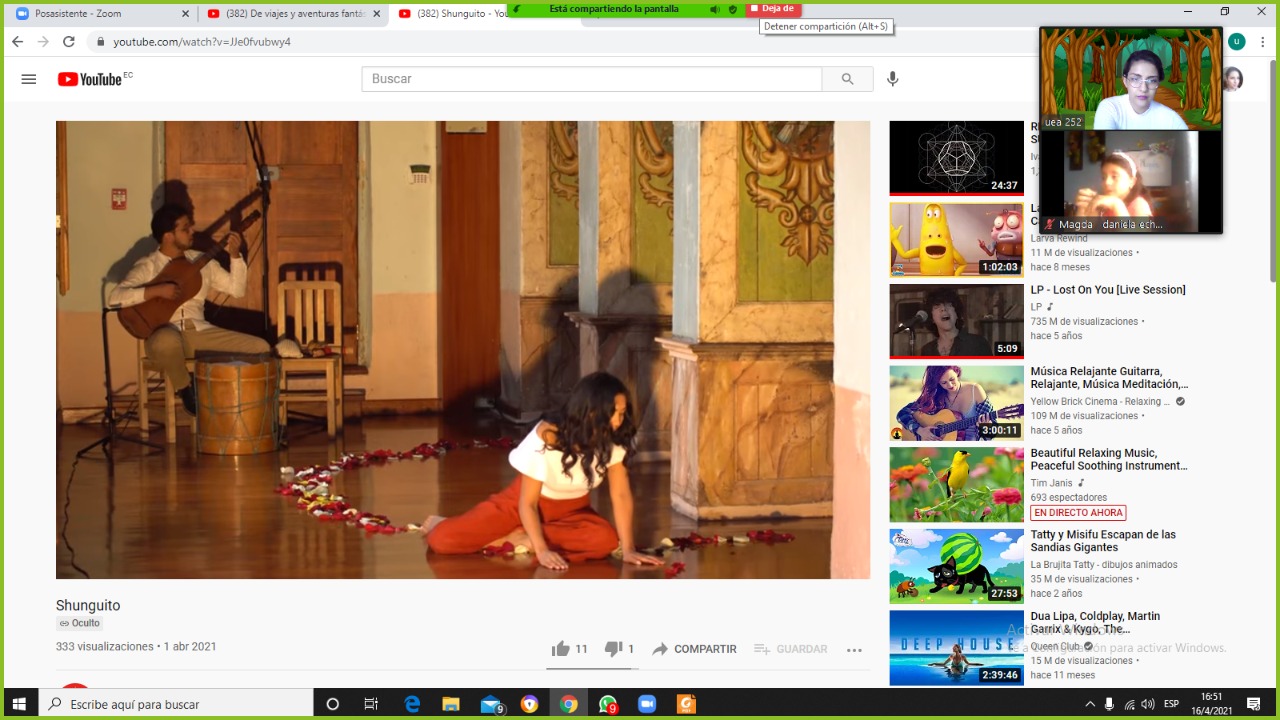The height and width of the screenshot is (720, 1280).
Task: Click La Brujita Tatty channel name
Action: click(x=1104, y=565)
